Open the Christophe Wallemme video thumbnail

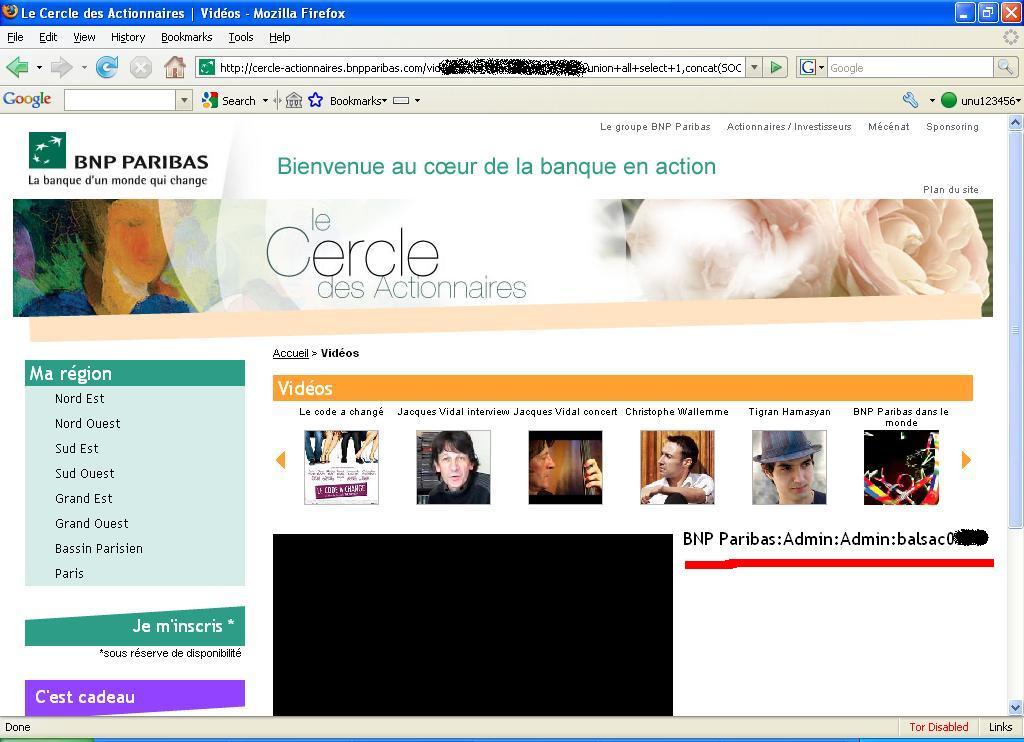click(677, 467)
